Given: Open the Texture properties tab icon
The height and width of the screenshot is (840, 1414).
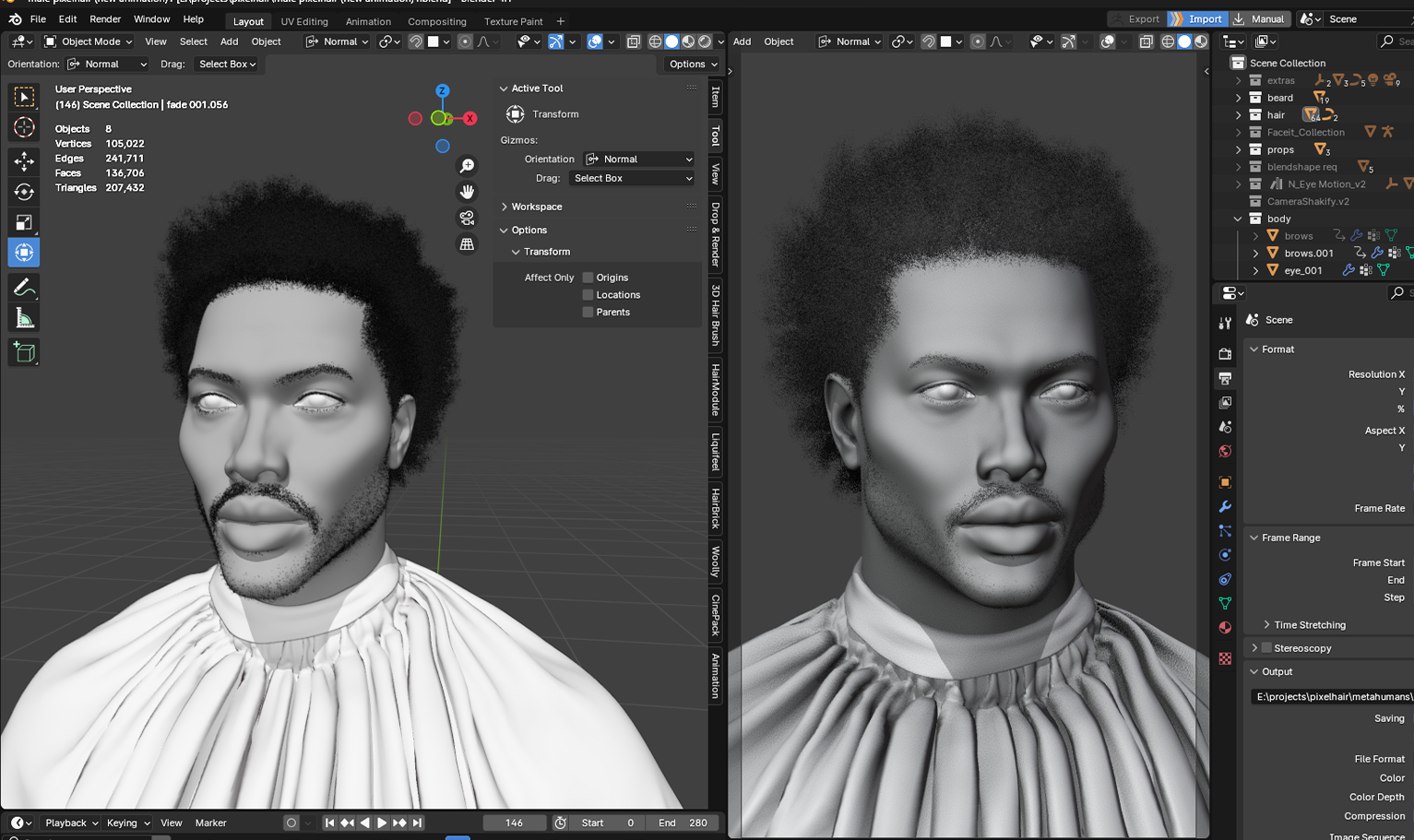Looking at the screenshot, I should (1225, 658).
